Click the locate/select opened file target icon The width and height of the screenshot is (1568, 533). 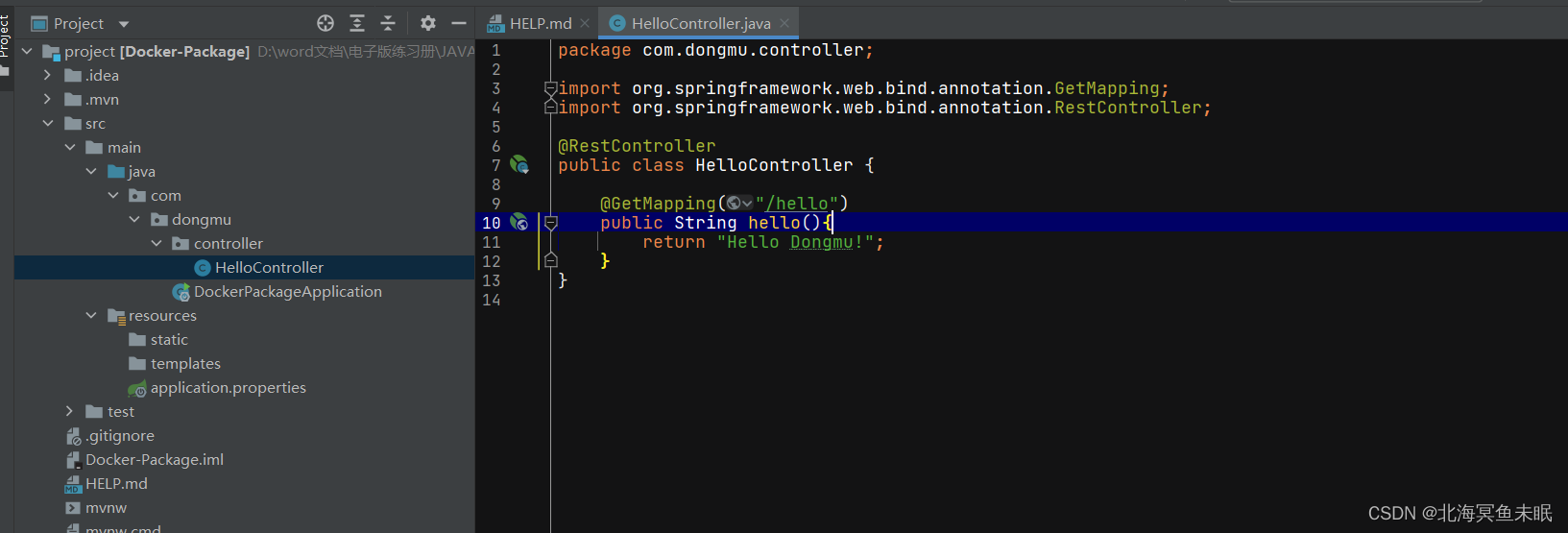(x=326, y=23)
